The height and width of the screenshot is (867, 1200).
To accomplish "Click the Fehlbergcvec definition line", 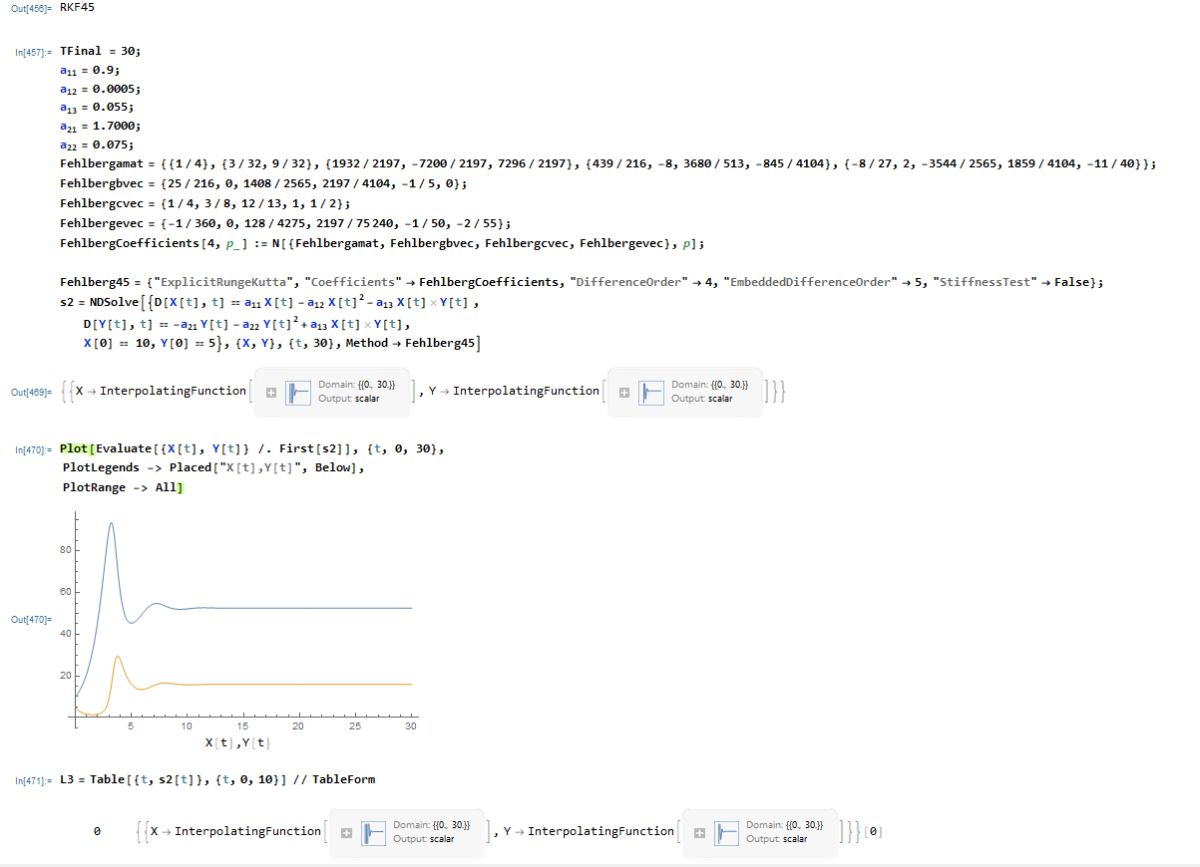I will click(x=204, y=203).
